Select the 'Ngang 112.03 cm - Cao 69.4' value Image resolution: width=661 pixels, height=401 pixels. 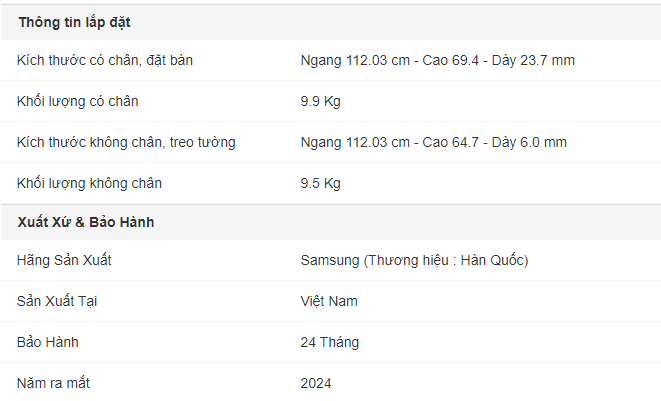tap(390, 60)
